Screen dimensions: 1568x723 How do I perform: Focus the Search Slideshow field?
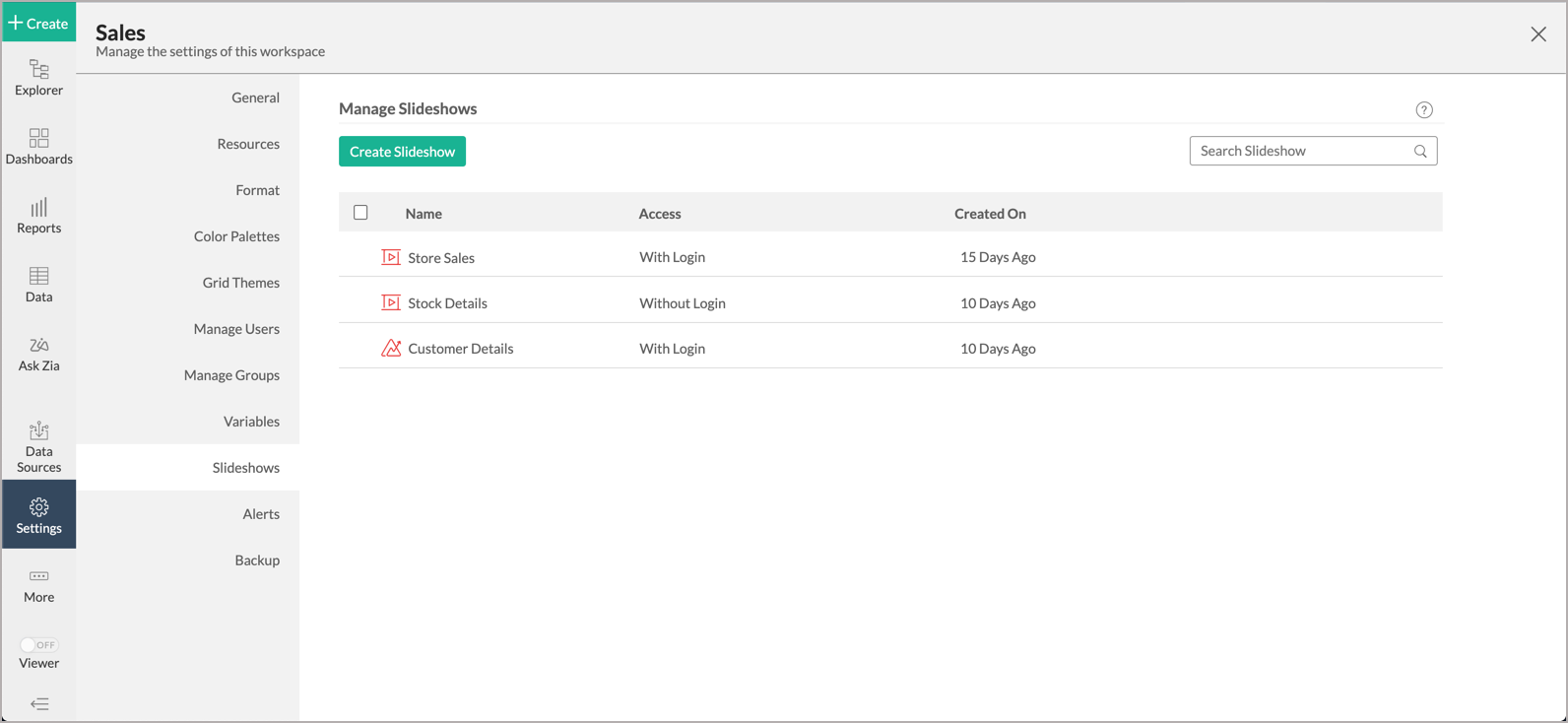coord(1313,151)
